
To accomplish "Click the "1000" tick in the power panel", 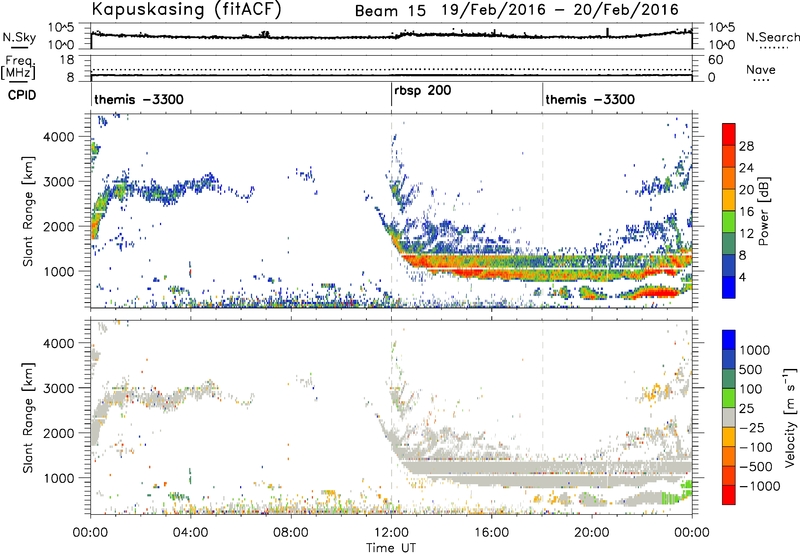I will pyautogui.click(x=61, y=271).
